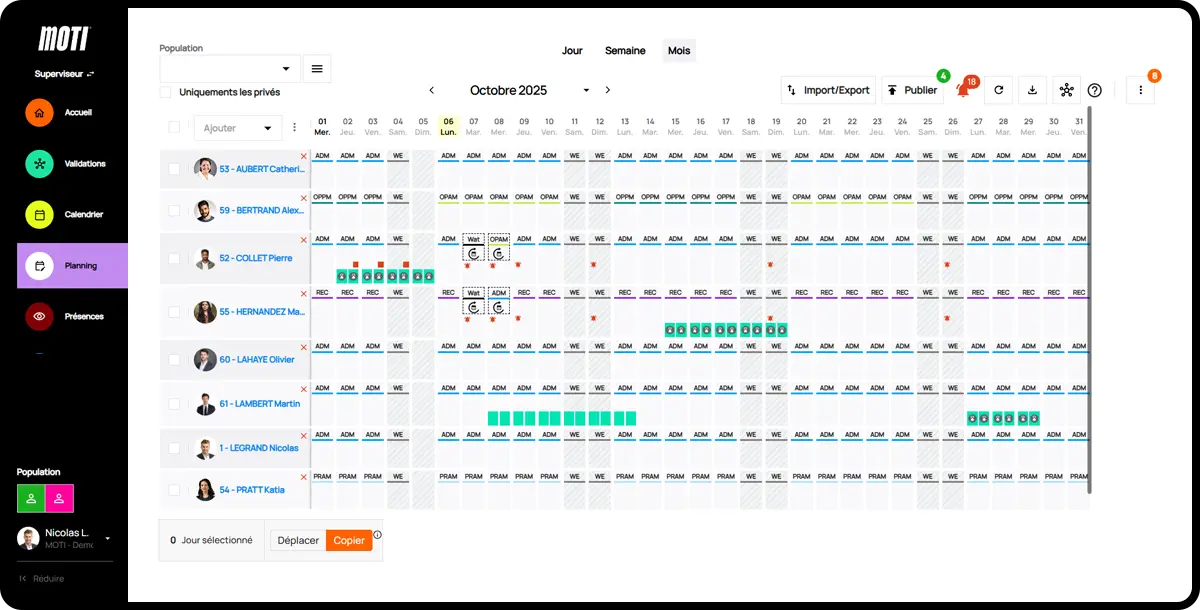Tick the checkbox next to 54 - PRATT Katia
The width and height of the screenshot is (1200, 610).
[x=172, y=489]
